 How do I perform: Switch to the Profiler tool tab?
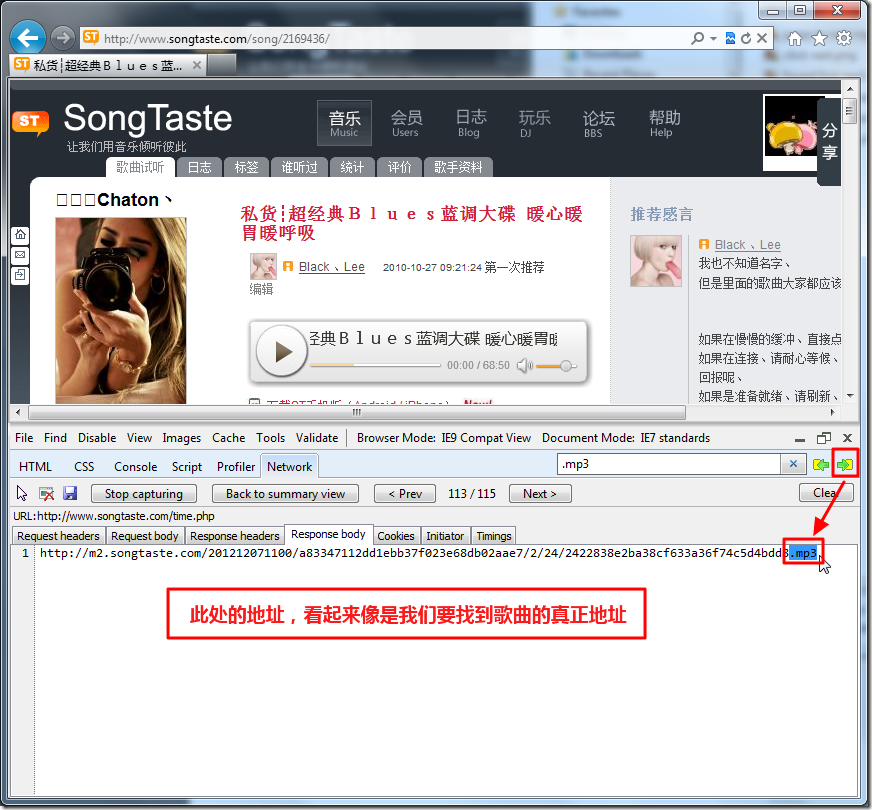click(236, 467)
